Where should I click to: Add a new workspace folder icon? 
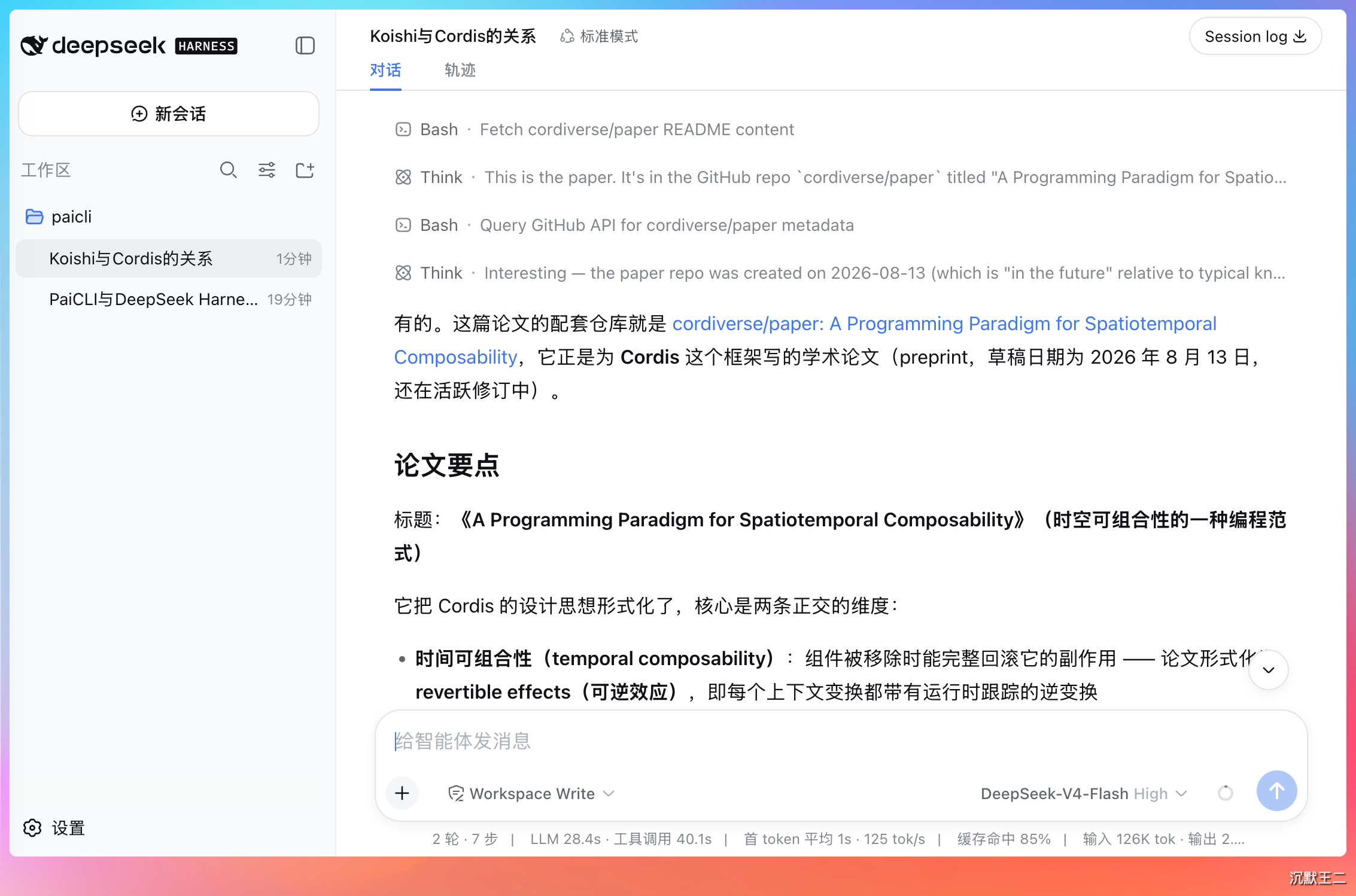click(x=305, y=170)
